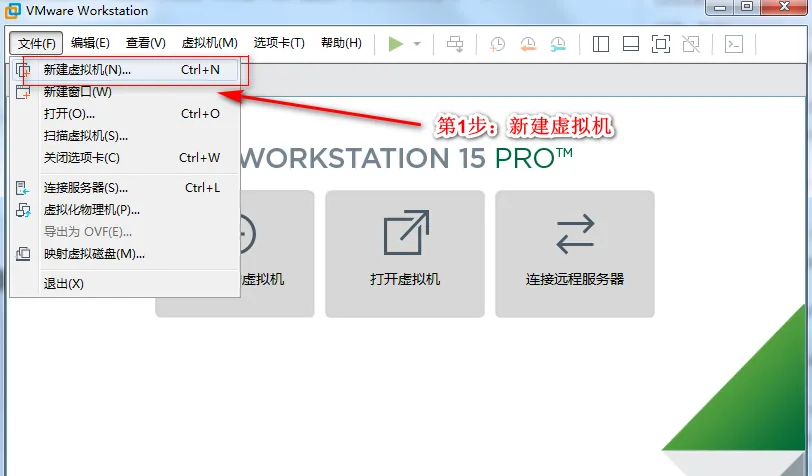Open the 虚拟机(M) menu
Screen dimensions: 812x476
click(209, 43)
